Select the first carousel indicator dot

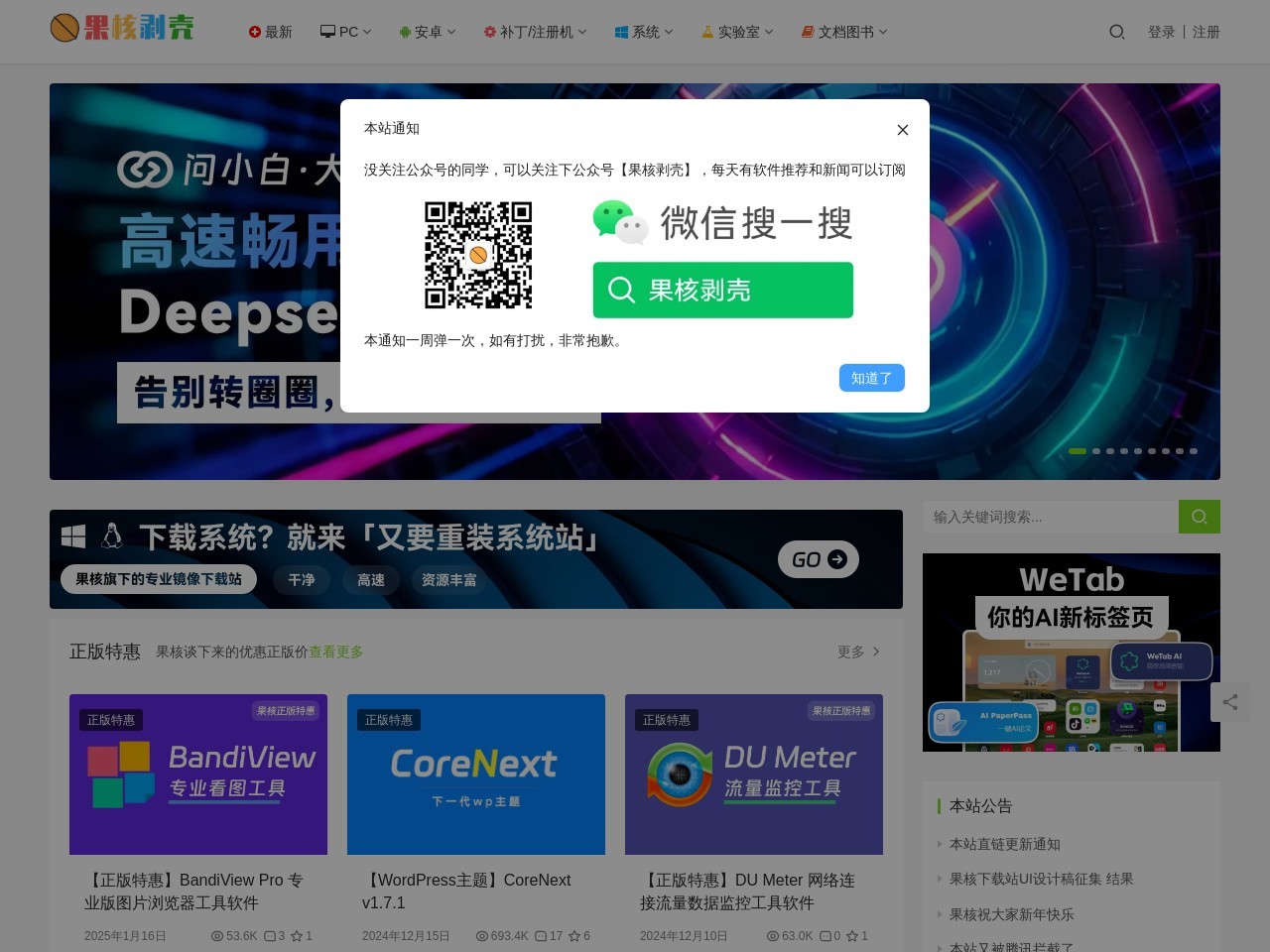1078,451
